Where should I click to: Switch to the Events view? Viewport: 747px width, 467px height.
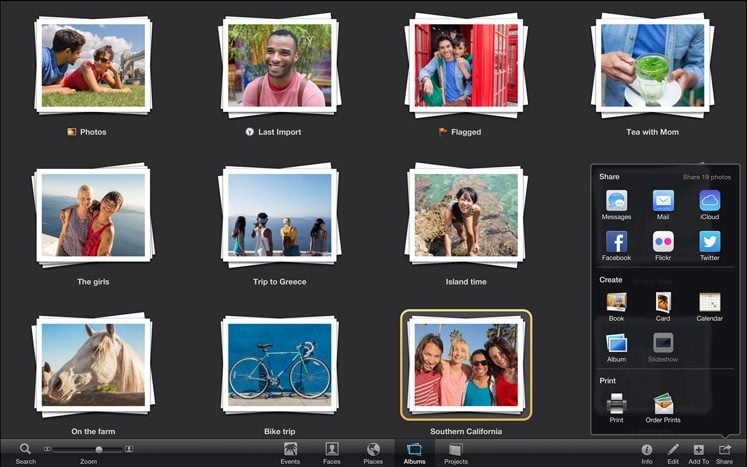[x=290, y=453]
